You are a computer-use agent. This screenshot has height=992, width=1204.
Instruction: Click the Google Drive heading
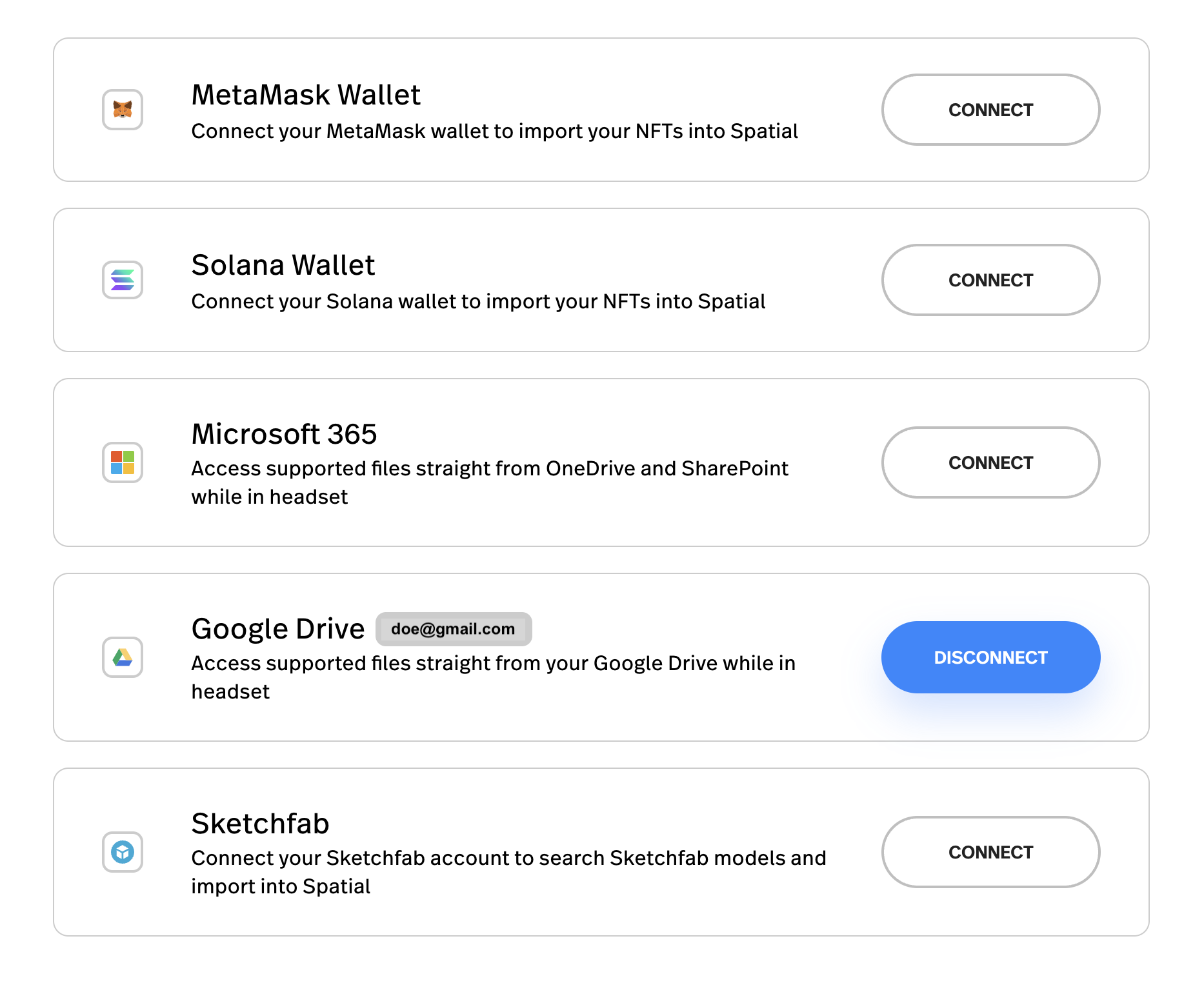tap(278, 629)
